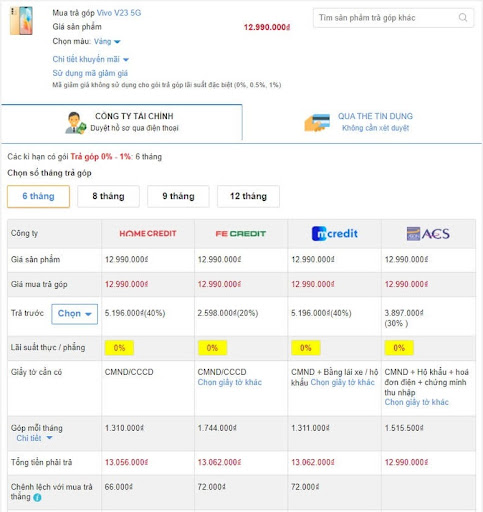Click the red product price 12.990.000₫ at top
The image size is (483, 512).
(267, 27)
